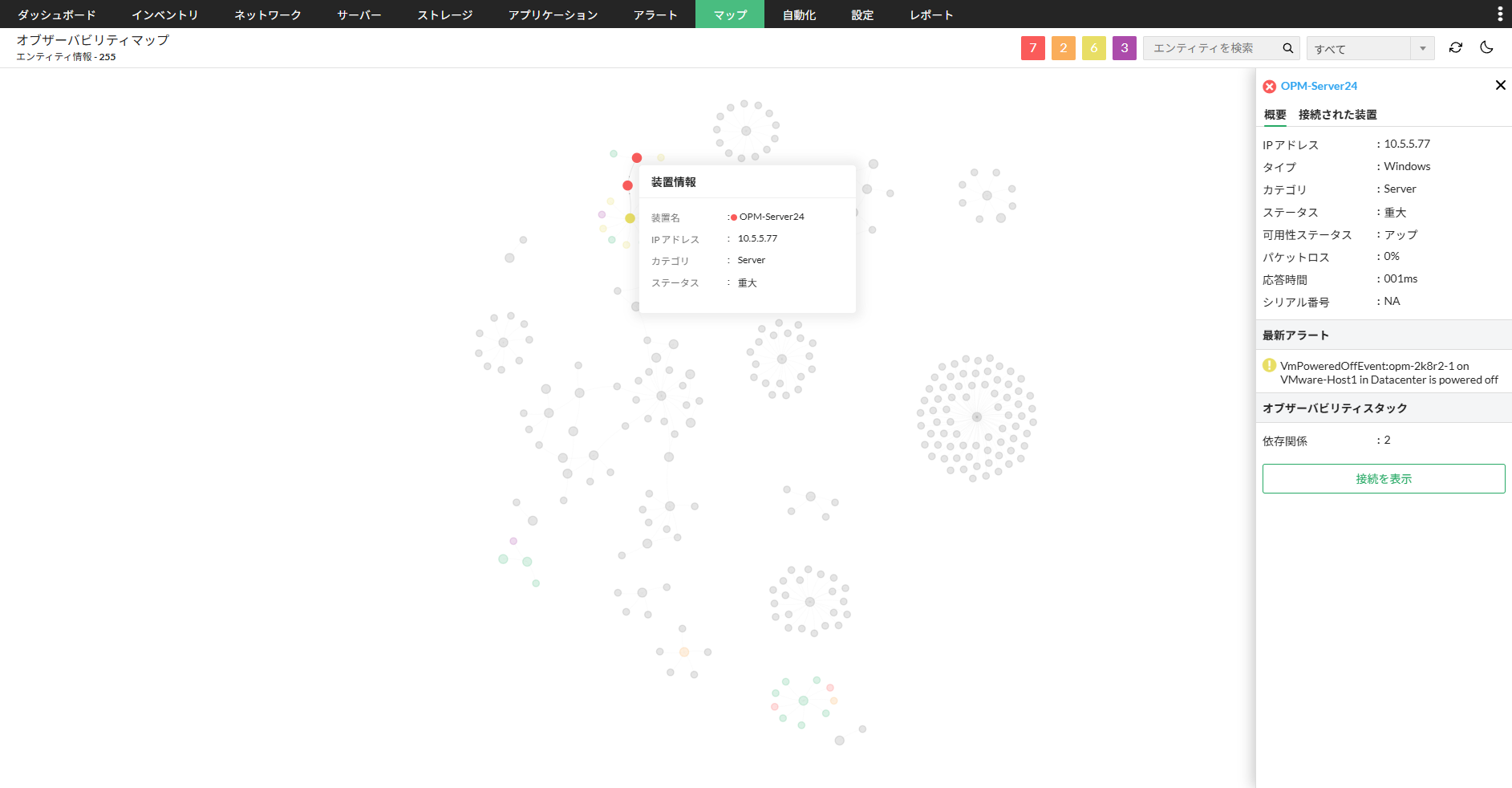Go to レポート
The image size is (1512, 788).
(x=931, y=14)
